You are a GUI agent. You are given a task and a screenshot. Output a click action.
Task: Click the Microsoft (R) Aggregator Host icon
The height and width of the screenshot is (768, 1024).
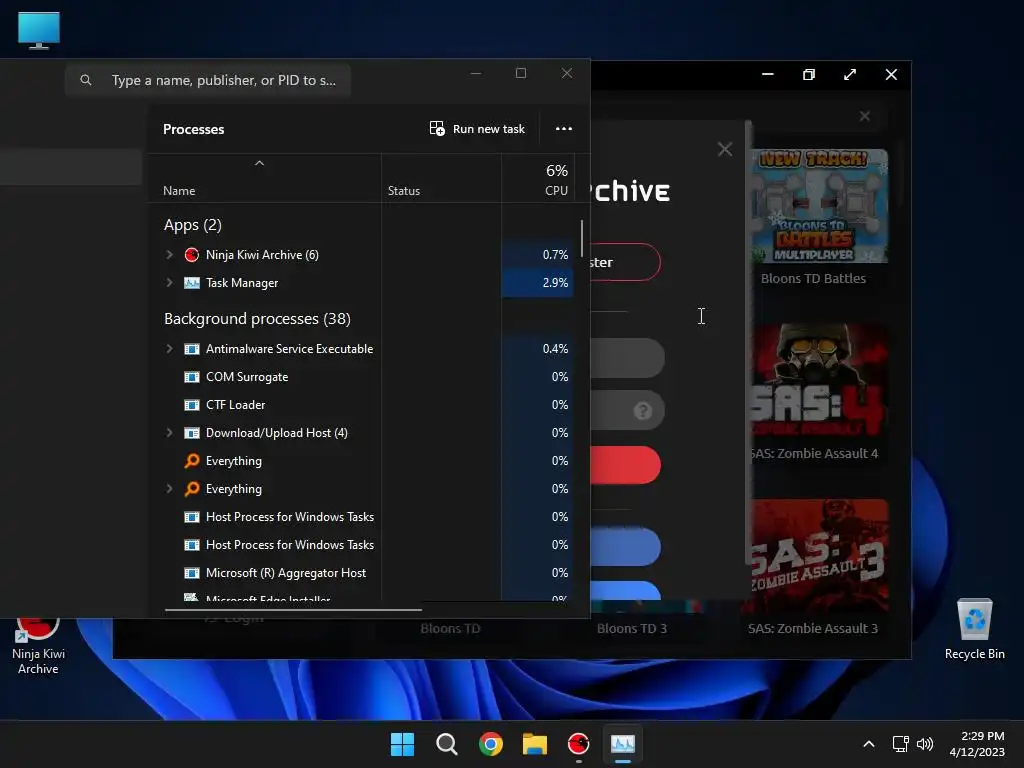[x=191, y=573]
